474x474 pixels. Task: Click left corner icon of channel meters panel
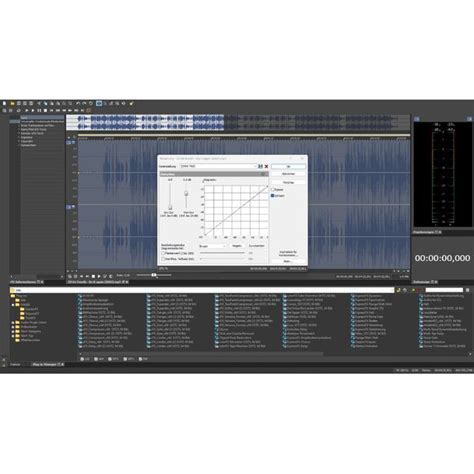[x=417, y=119]
